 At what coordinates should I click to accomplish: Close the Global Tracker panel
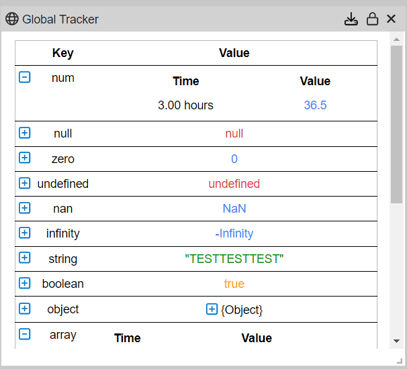(x=391, y=19)
